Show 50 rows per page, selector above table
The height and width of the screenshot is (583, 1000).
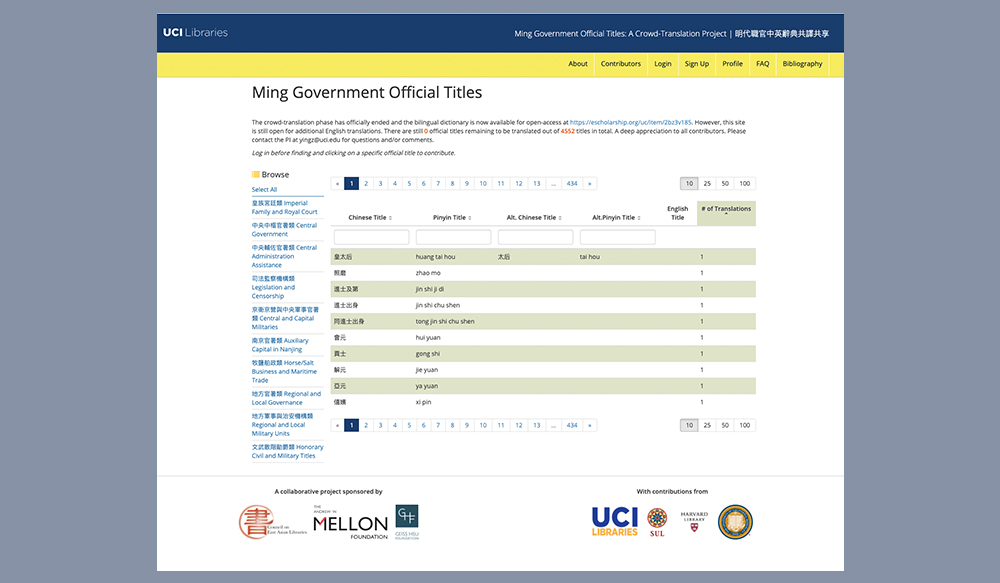[725, 184]
